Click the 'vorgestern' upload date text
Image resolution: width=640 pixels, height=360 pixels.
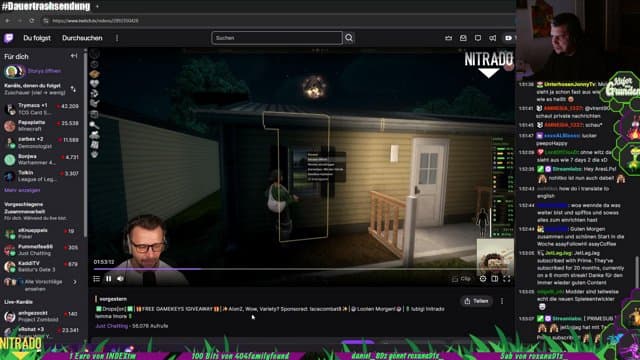[113, 299]
